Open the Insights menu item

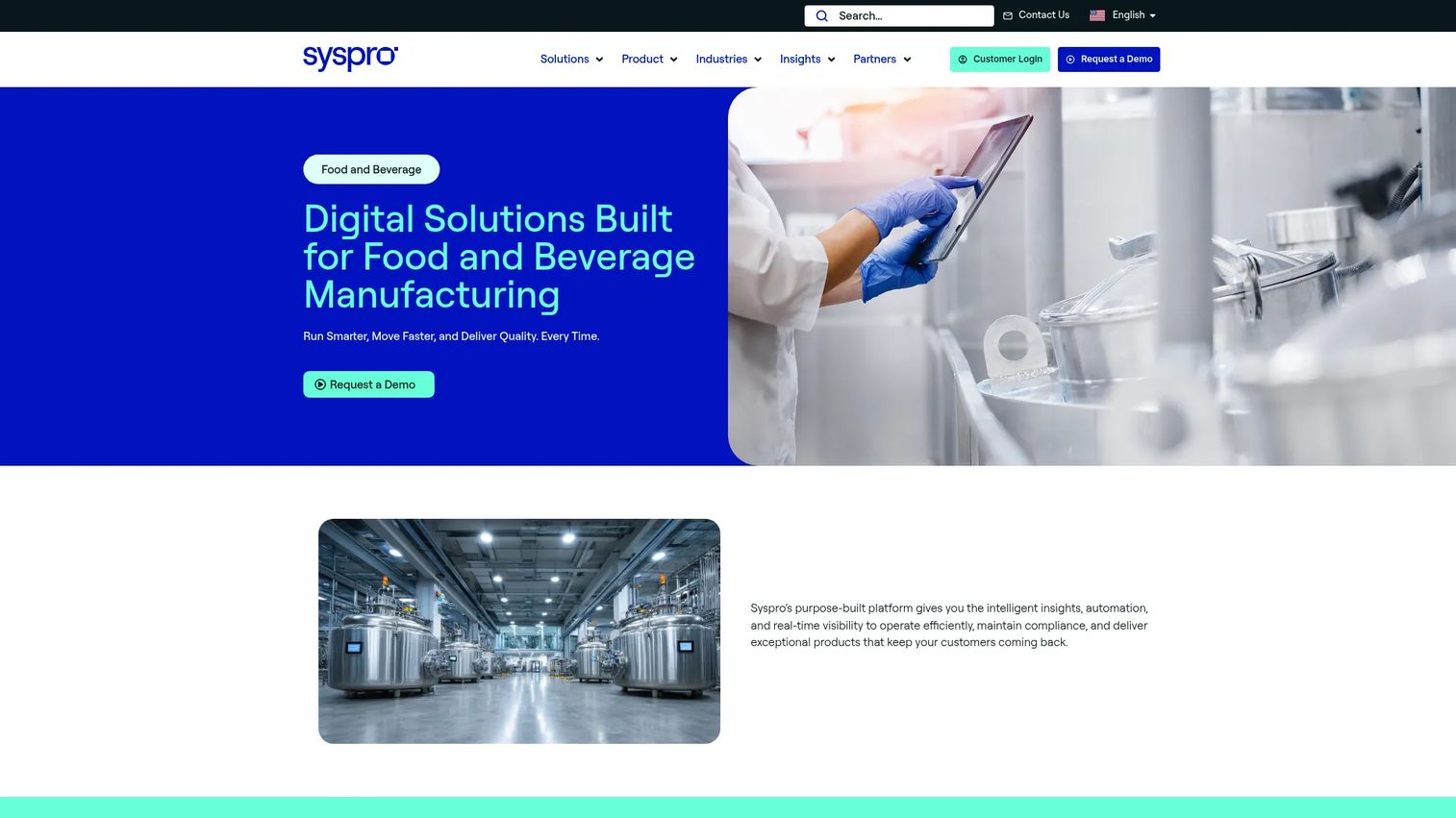(x=800, y=59)
